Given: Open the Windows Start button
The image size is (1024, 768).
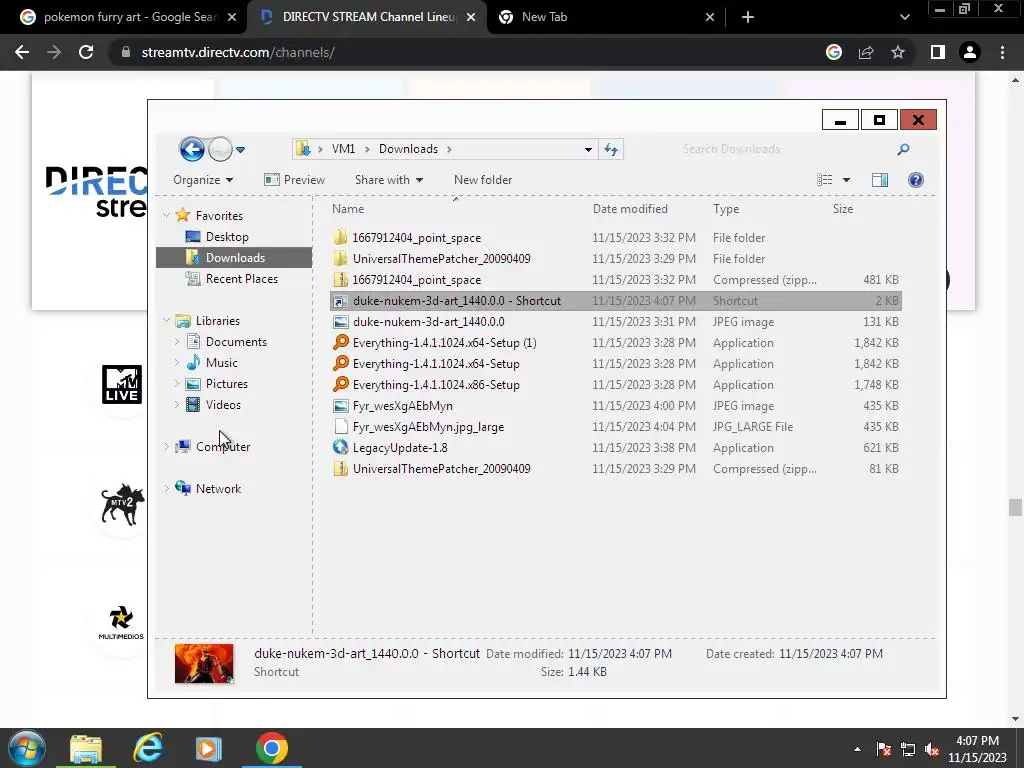Looking at the screenshot, I should click(27, 748).
